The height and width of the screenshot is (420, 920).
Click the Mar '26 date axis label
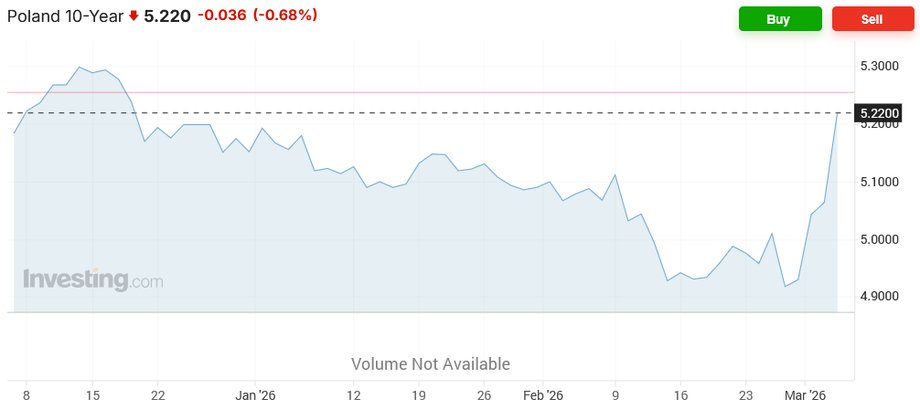(x=803, y=395)
